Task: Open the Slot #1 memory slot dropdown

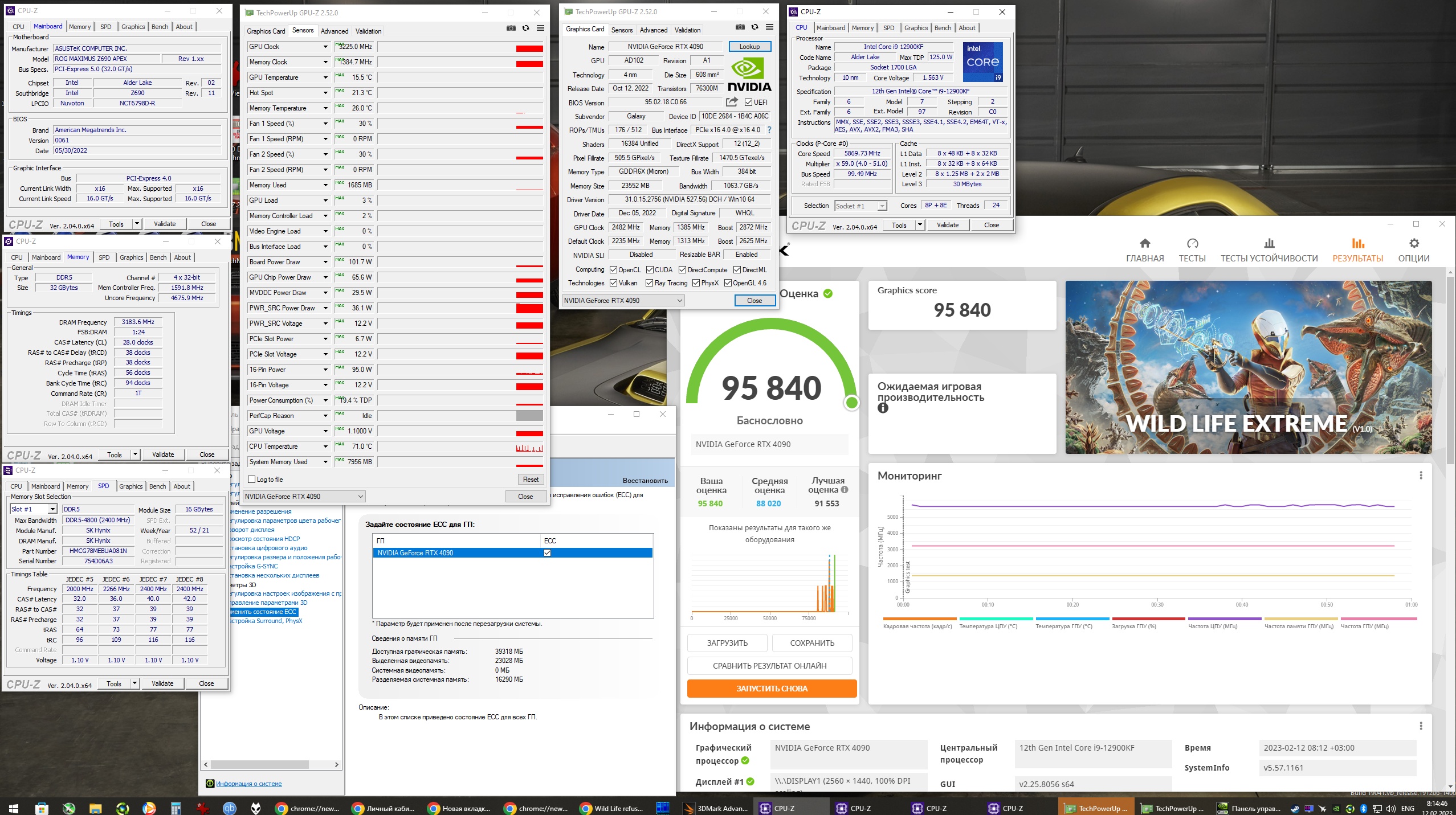Action: pos(34,509)
